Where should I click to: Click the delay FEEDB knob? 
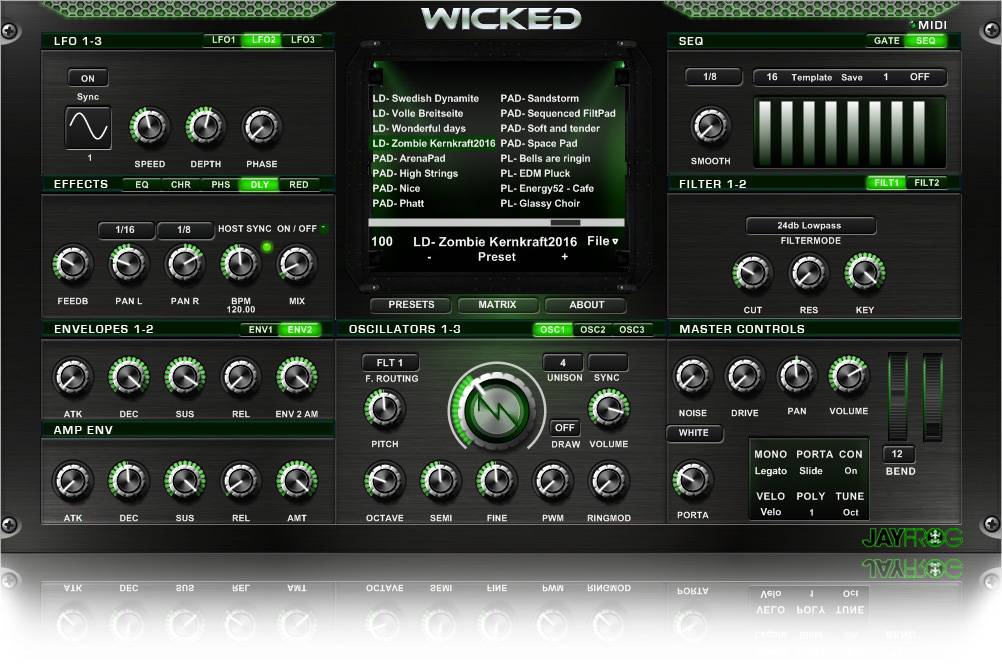[x=69, y=264]
